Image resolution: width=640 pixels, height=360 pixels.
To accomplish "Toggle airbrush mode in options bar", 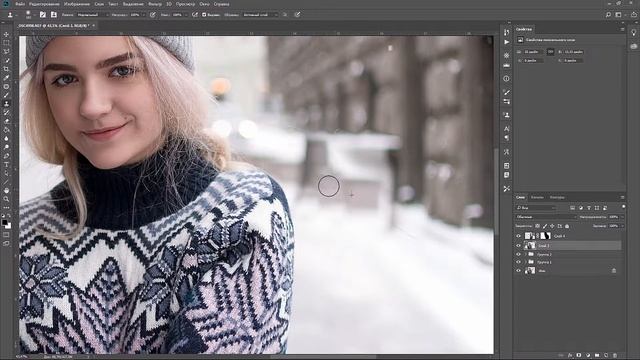I will (x=195, y=15).
